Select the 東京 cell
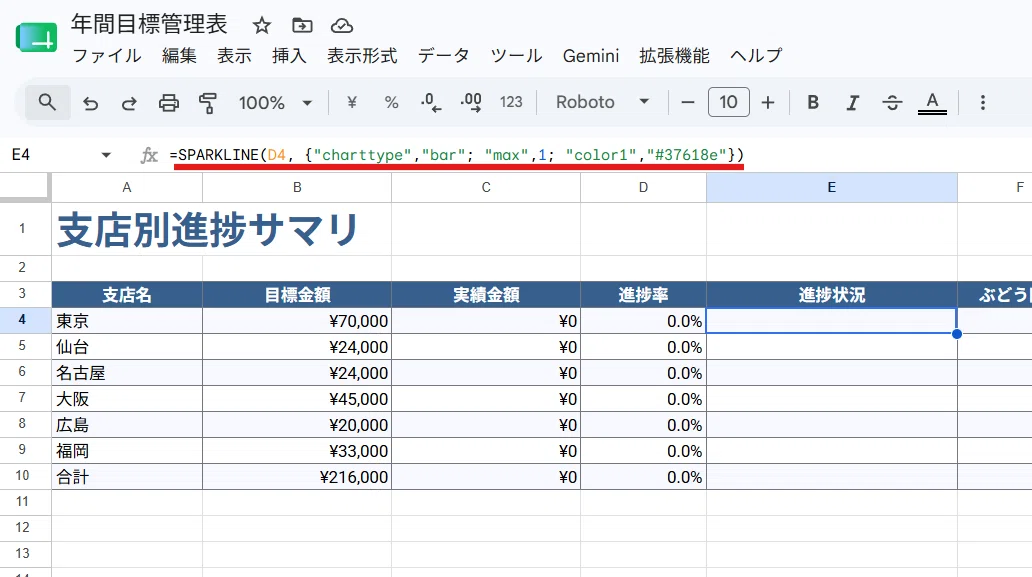 [x=127, y=320]
